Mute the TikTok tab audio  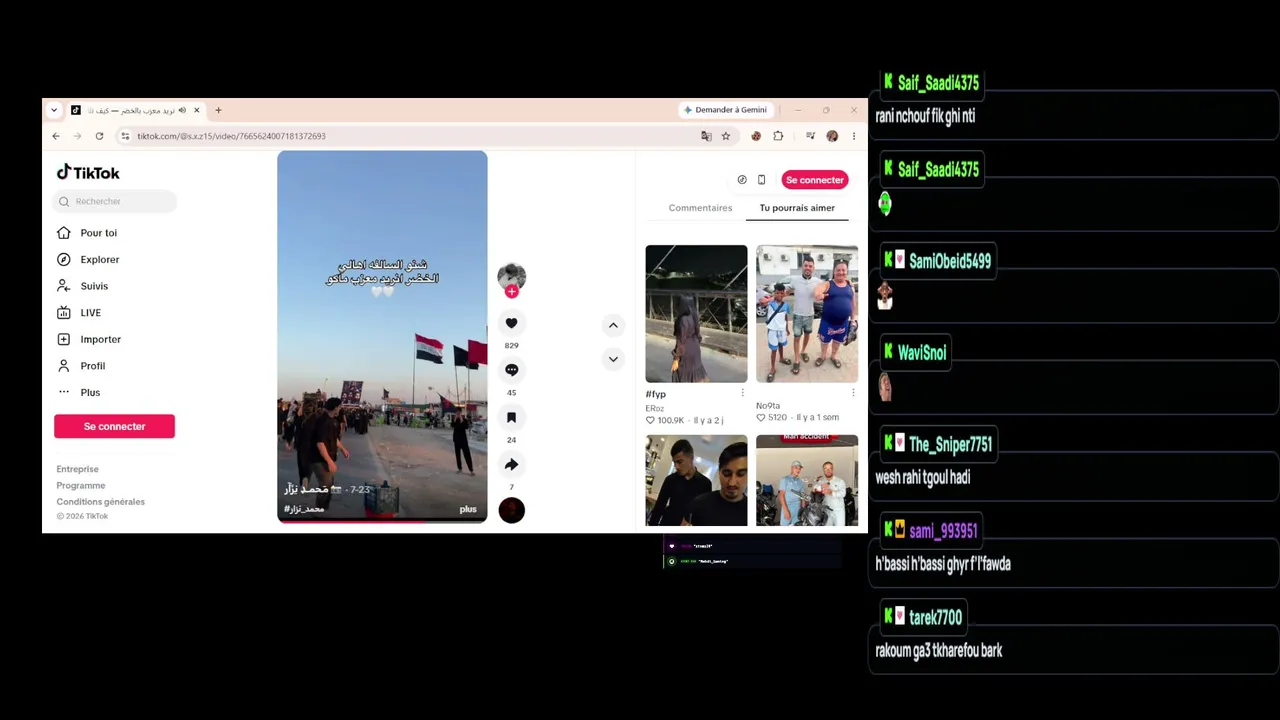(x=182, y=110)
